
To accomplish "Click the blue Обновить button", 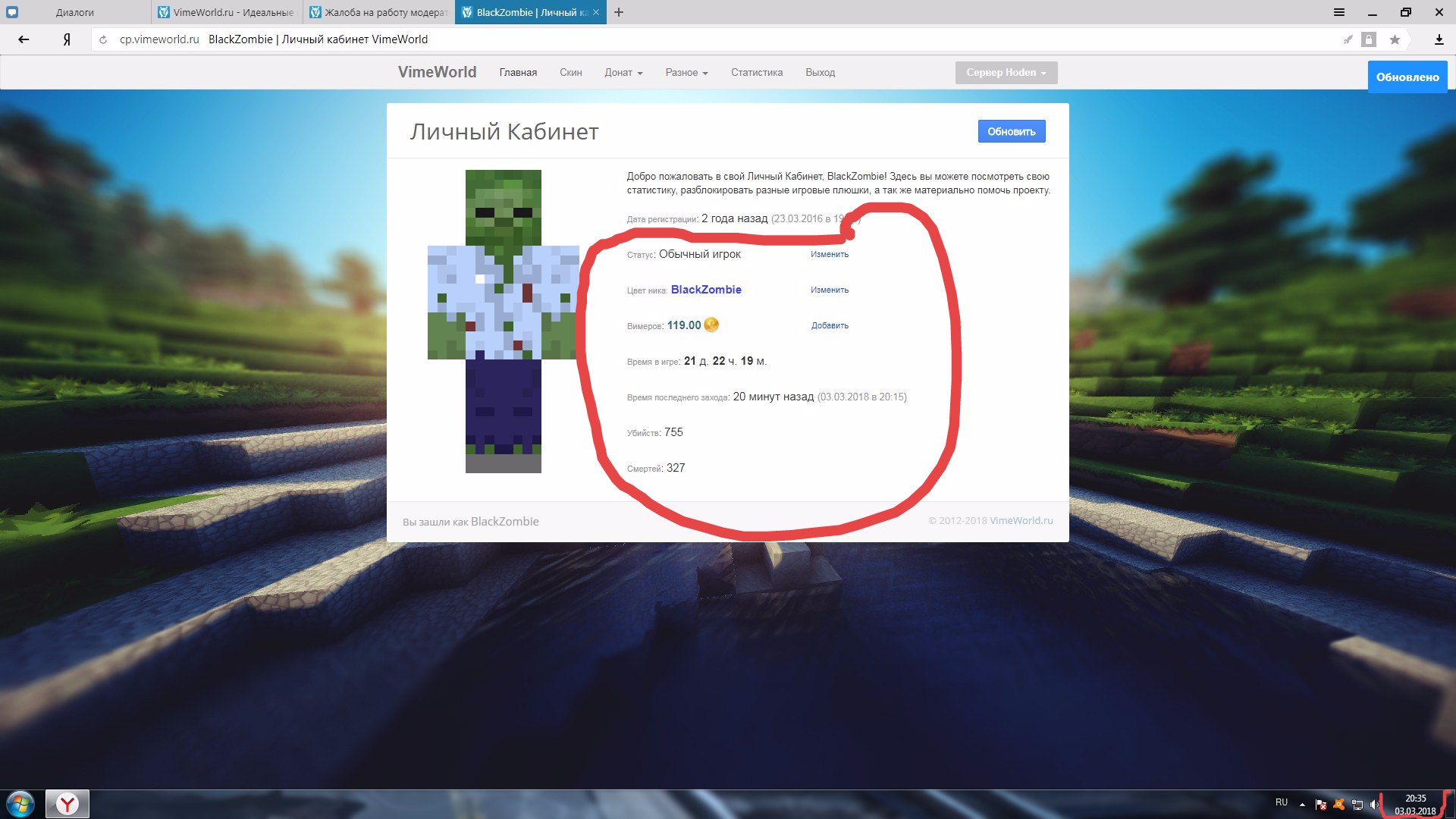I will click(1012, 131).
